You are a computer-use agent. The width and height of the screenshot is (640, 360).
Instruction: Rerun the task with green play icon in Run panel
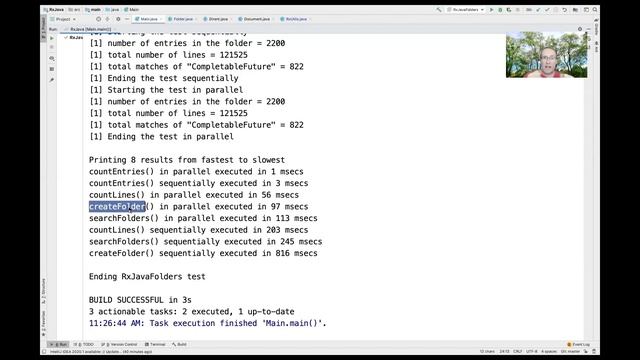tap(52, 38)
